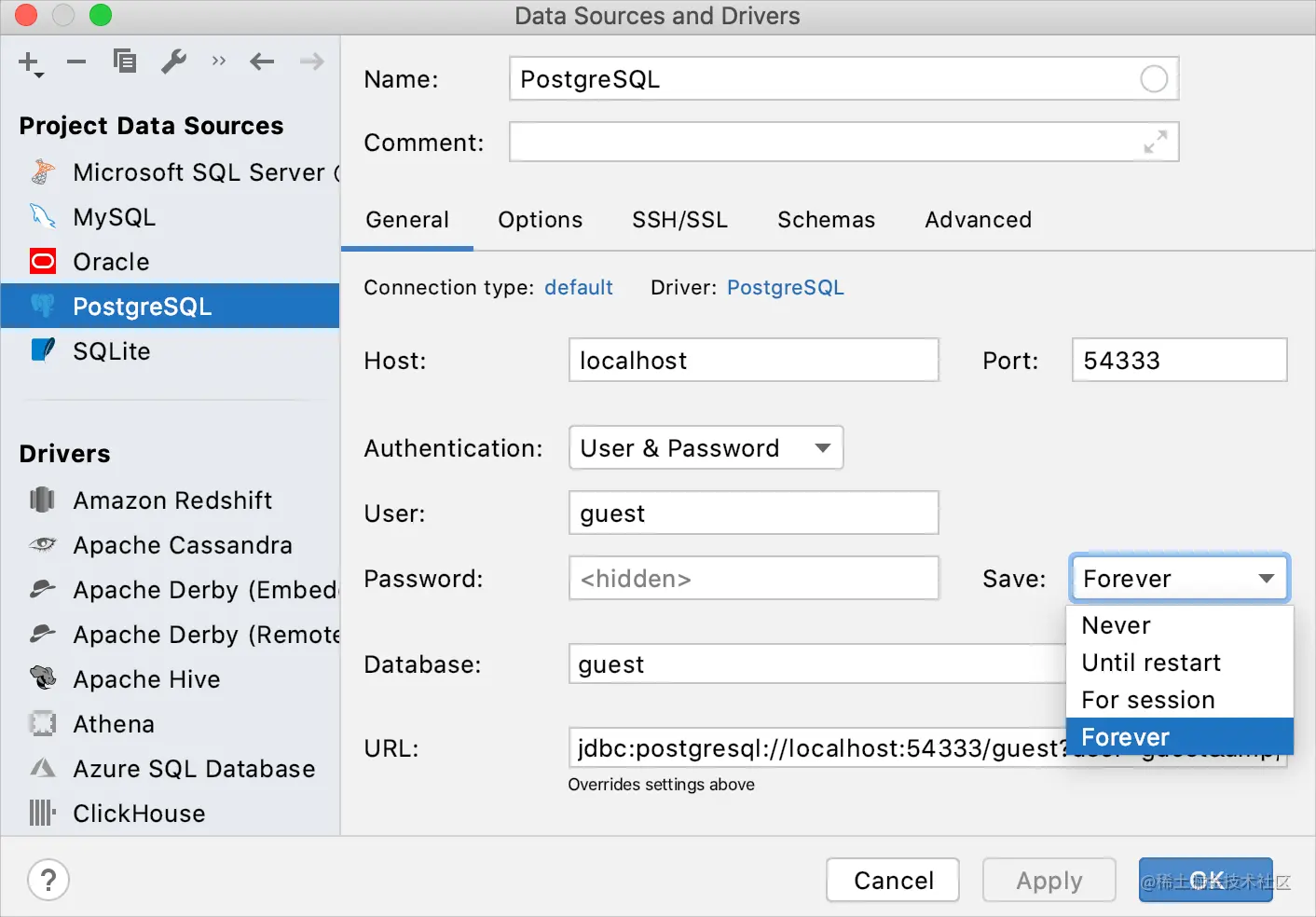Click the Back arrow icon
The image size is (1316, 917).
[263, 62]
